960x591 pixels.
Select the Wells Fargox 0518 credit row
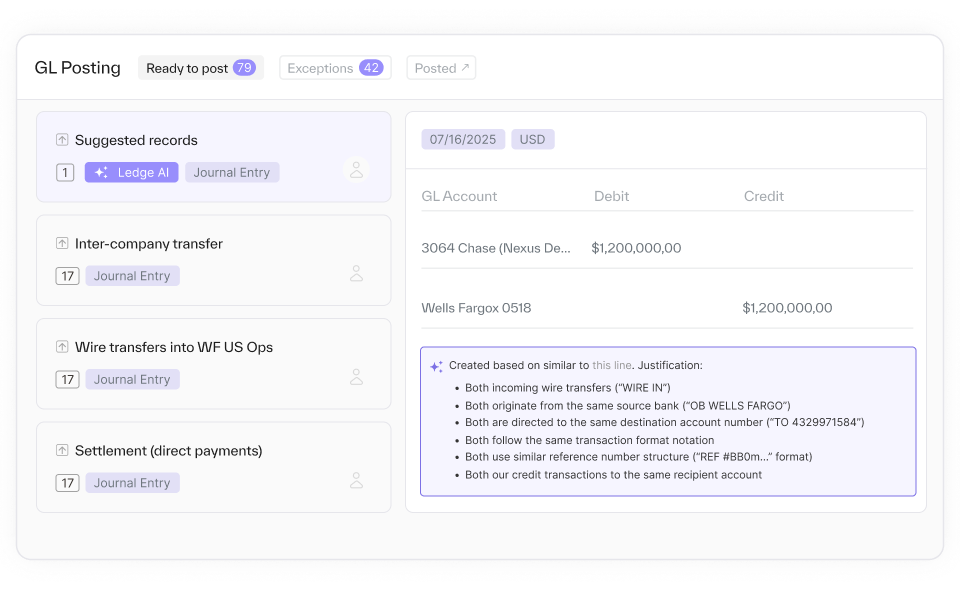667,308
